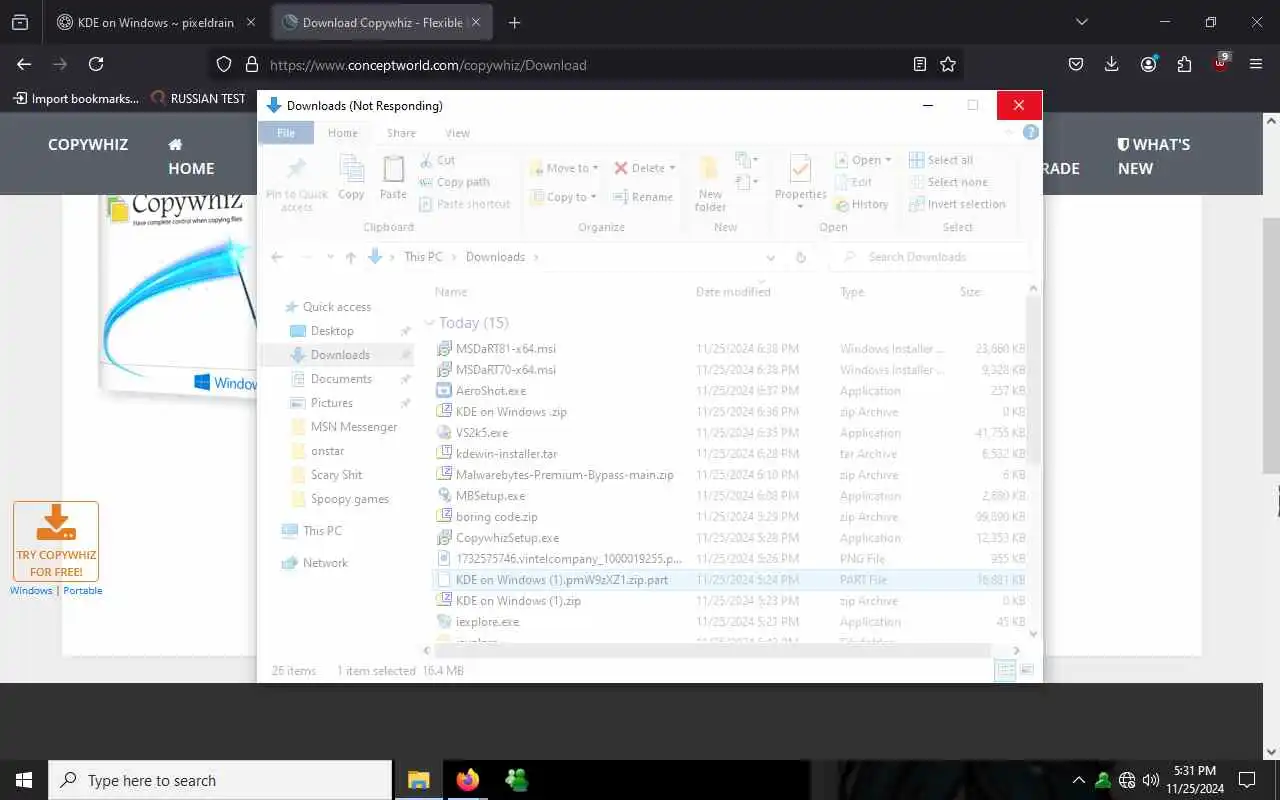Open MSN Messenger folder in sidebar
The width and height of the screenshot is (1280, 800).
354,427
